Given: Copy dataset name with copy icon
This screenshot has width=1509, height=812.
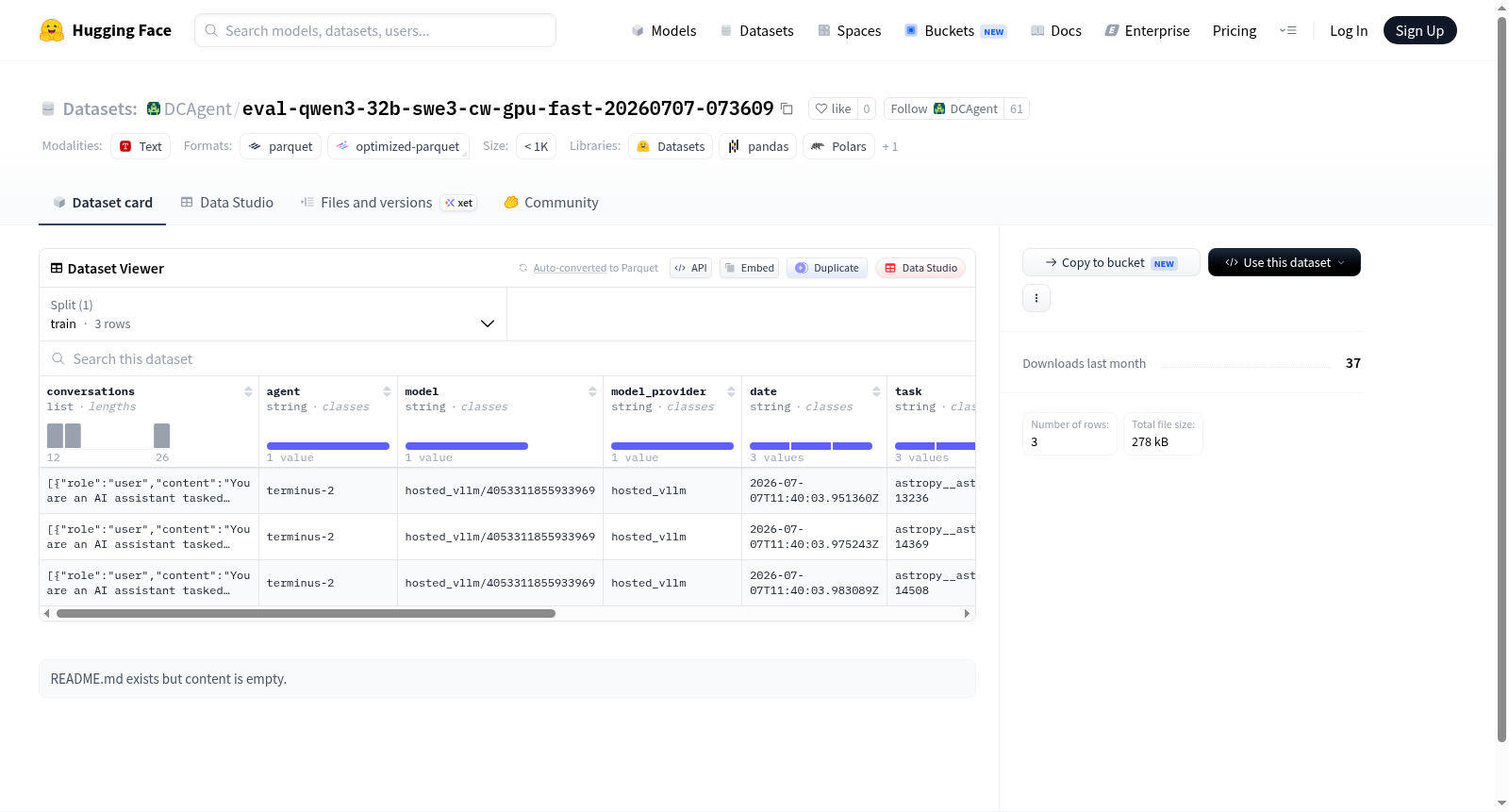Looking at the screenshot, I should (x=787, y=108).
